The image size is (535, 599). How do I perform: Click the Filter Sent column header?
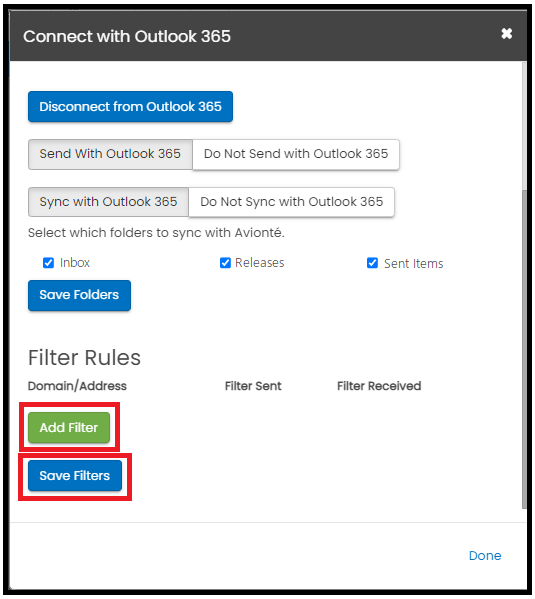coord(253,386)
